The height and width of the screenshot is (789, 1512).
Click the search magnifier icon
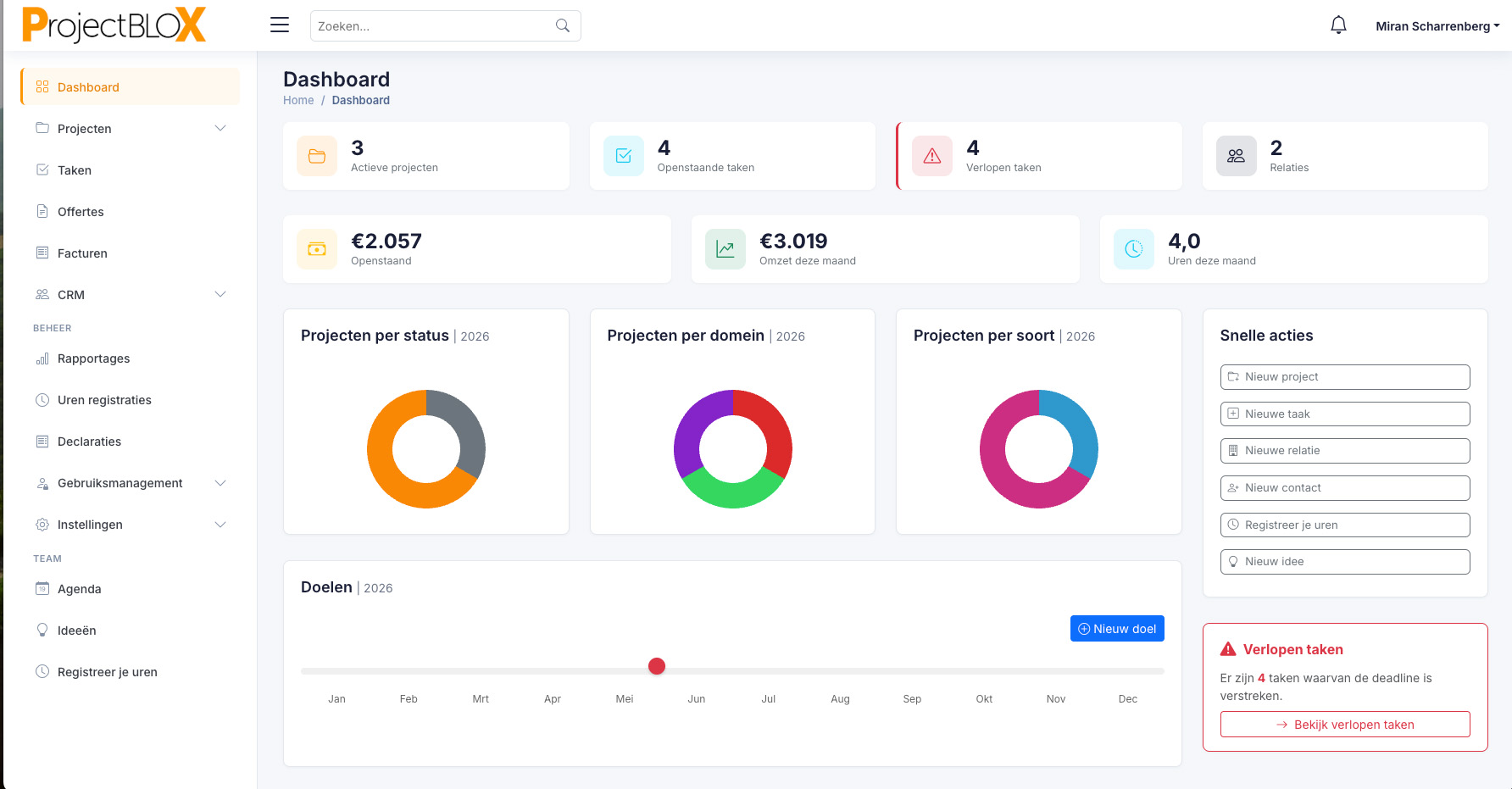563,25
